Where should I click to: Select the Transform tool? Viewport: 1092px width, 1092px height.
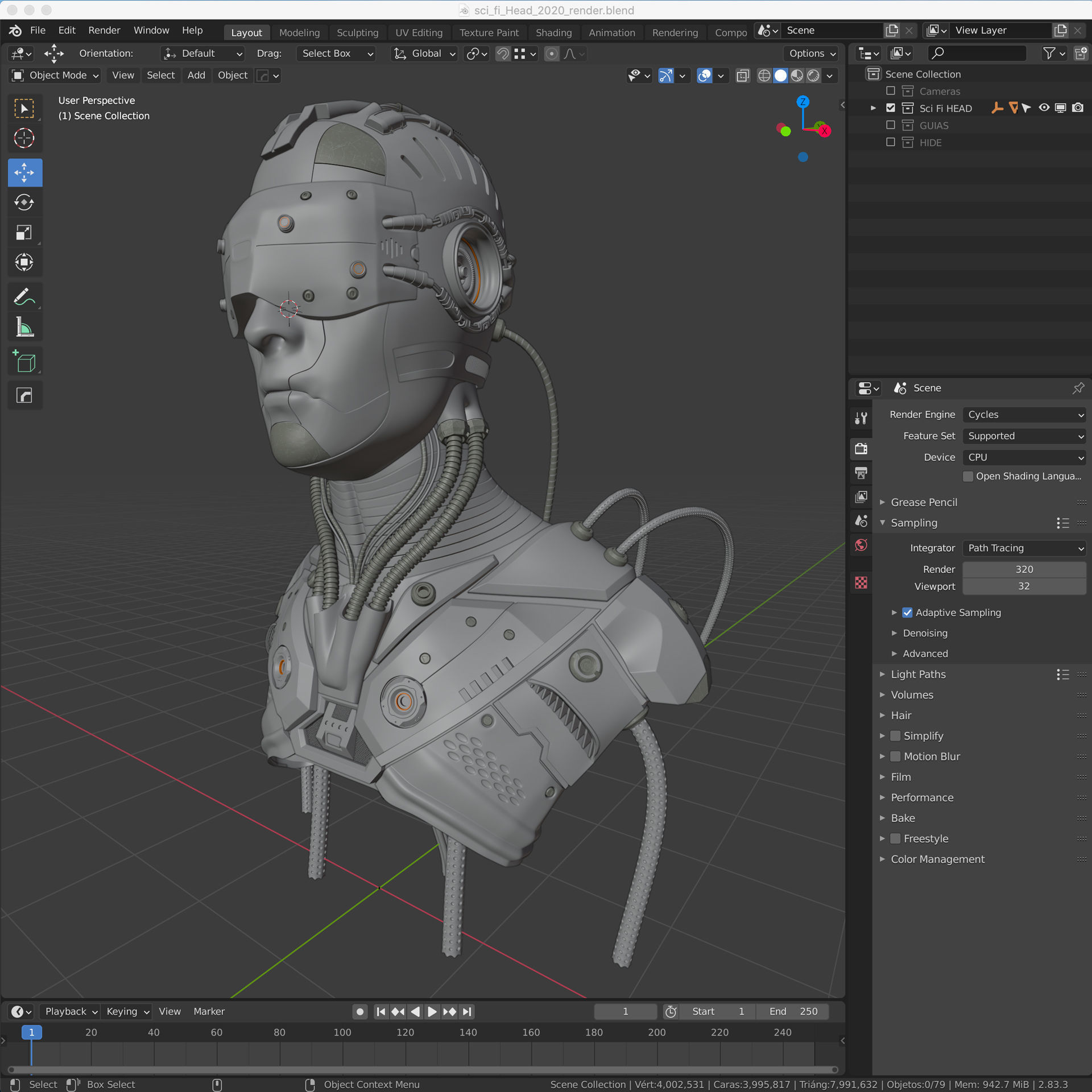coord(24,262)
